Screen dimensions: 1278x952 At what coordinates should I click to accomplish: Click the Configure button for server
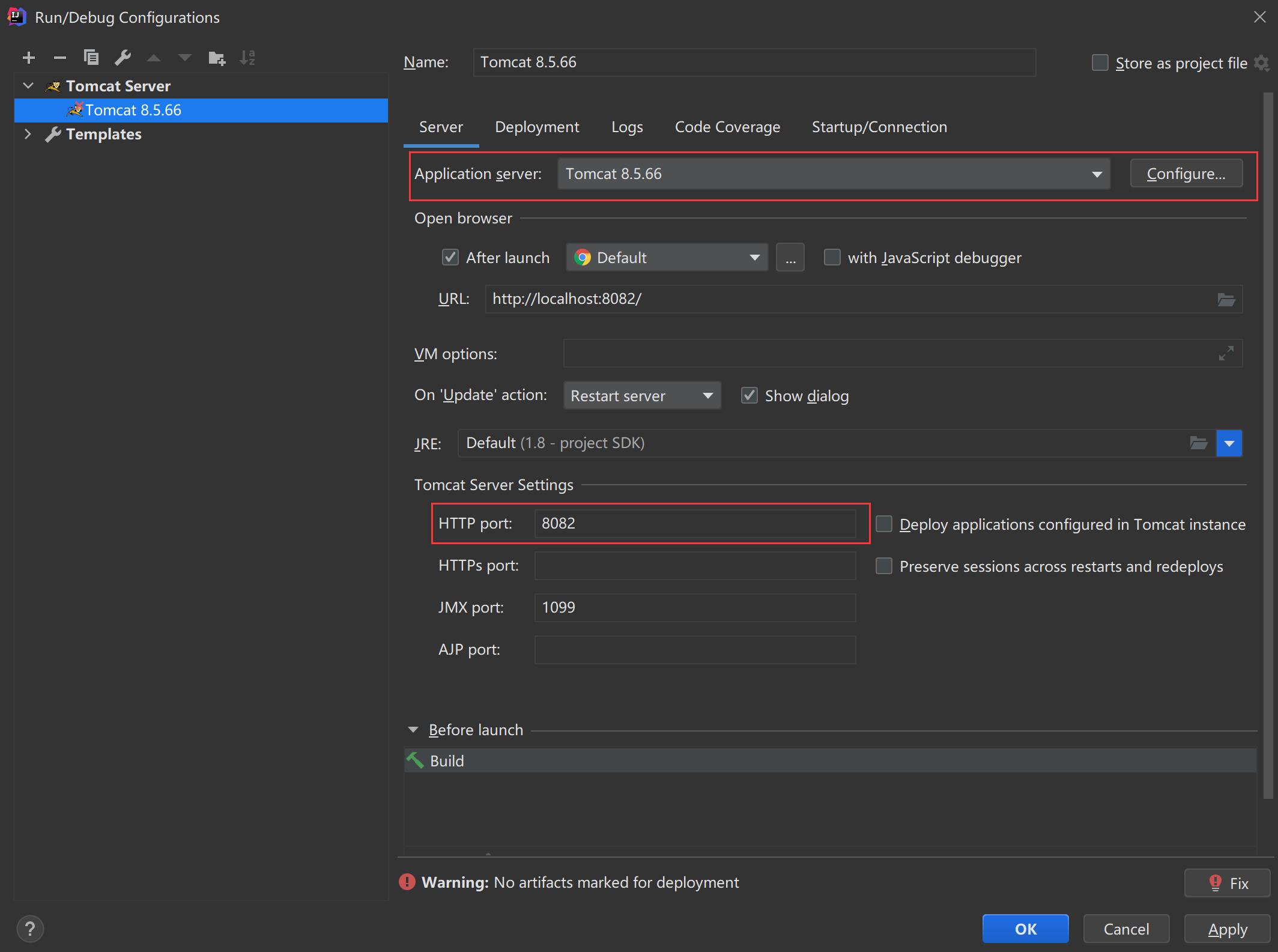(x=1186, y=173)
